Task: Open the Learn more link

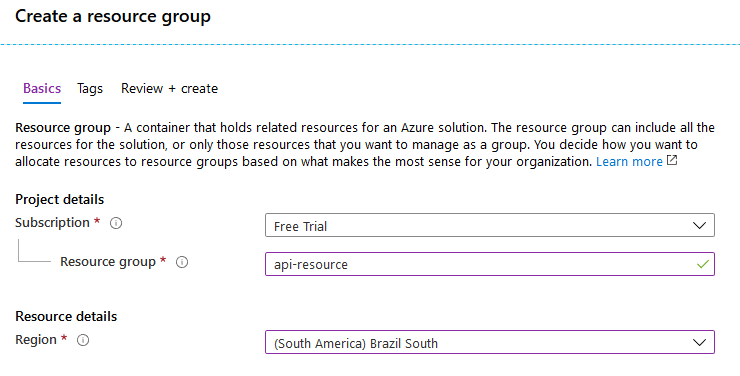Action: pos(629,162)
